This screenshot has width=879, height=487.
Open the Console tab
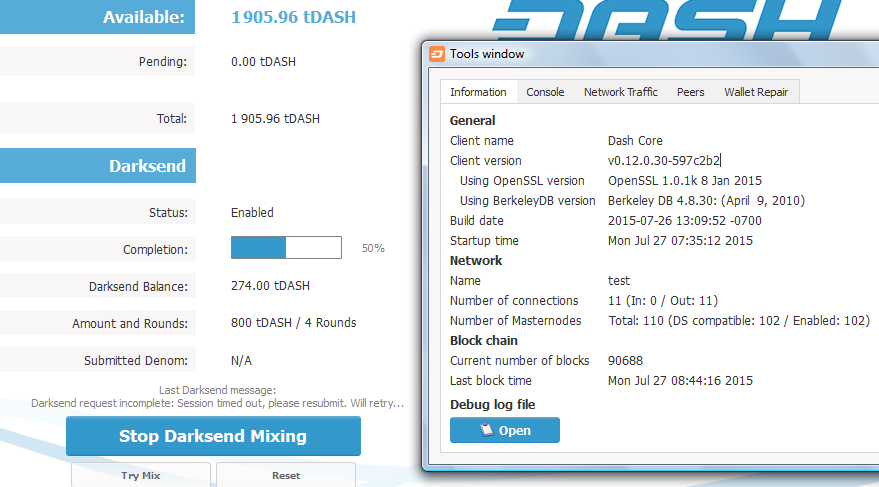(545, 92)
